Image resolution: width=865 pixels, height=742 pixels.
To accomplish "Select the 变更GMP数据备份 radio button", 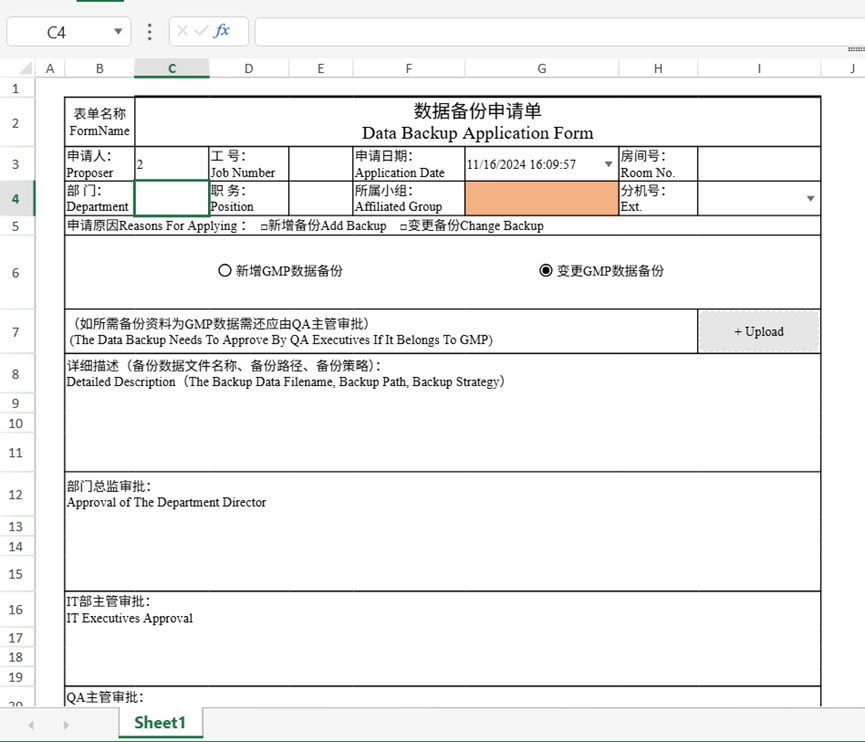I will [546, 270].
